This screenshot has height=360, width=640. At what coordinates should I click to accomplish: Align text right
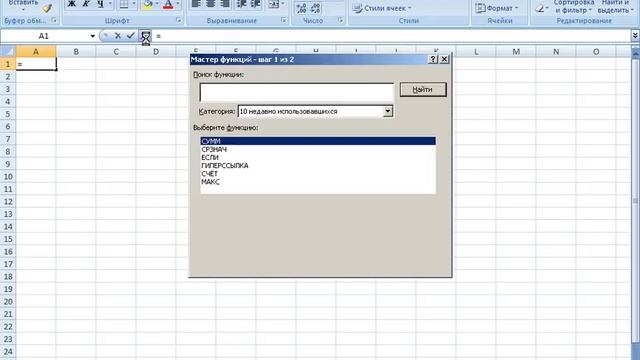225,4
